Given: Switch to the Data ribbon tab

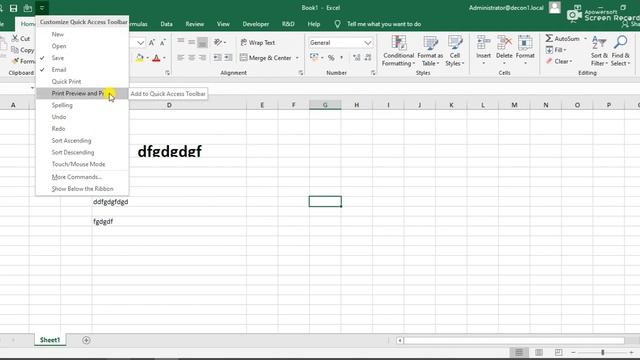Looking at the screenshot, I should point(167,24).
